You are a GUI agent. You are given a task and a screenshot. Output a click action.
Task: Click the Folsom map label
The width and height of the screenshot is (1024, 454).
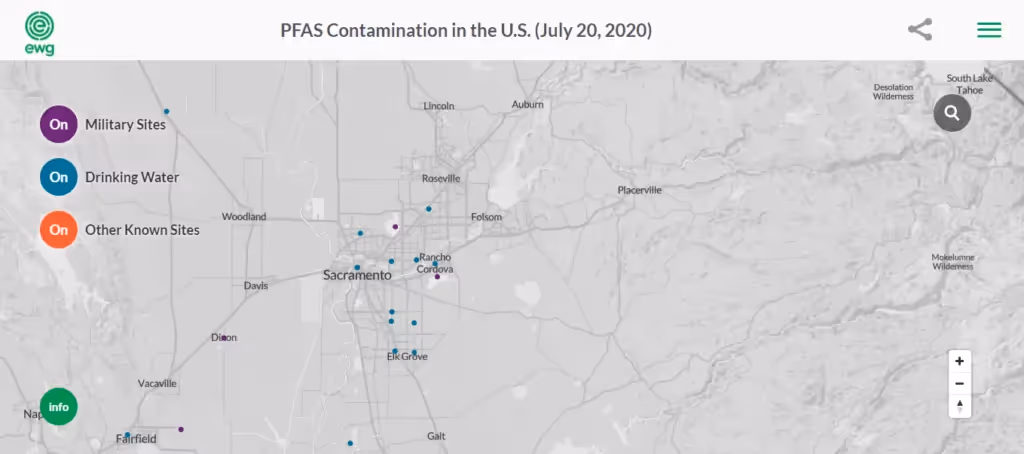[487, 217]
